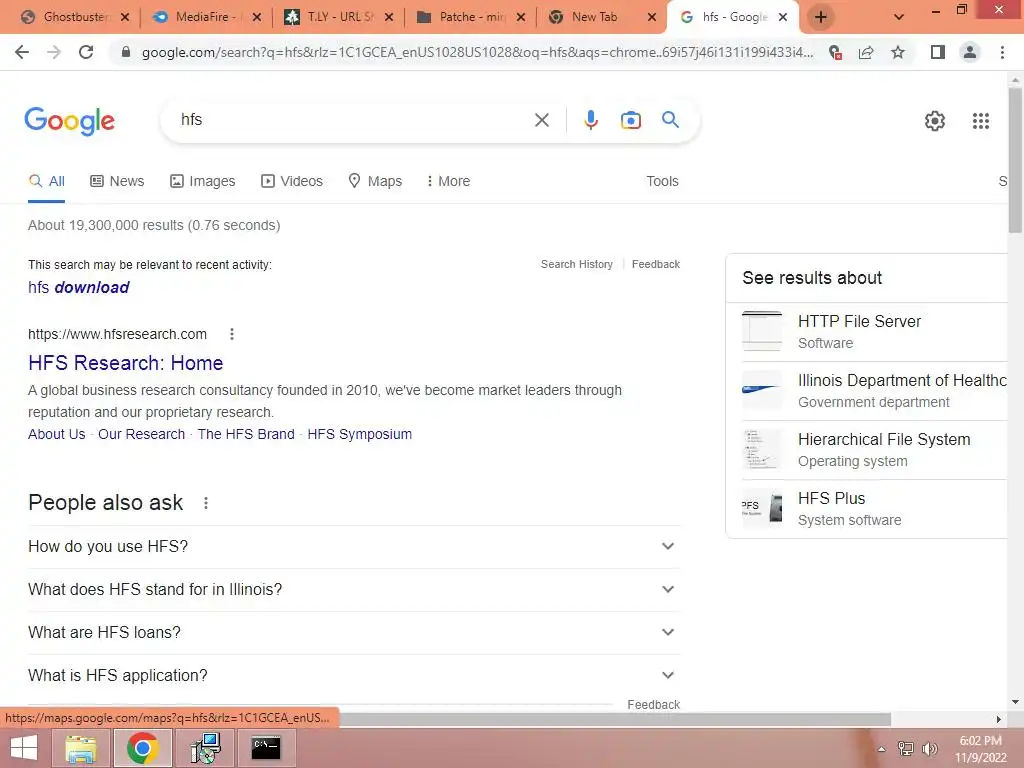Switch to Videos results tab
The height and width of the screenshot is (768, 1024).
[x=292, y=181]
